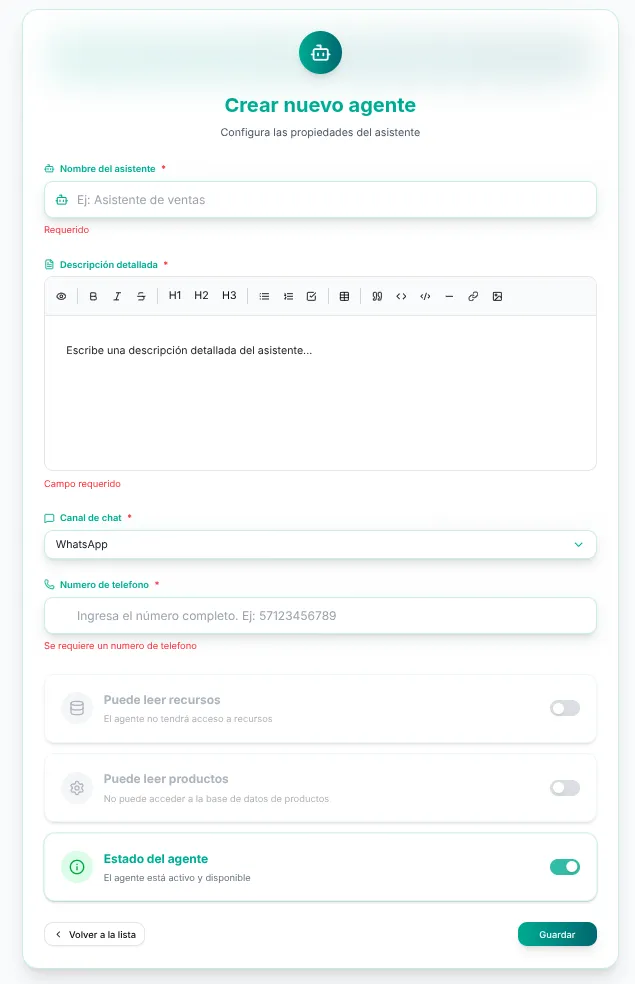
Task: Select the H3 heading style
Action: tap(229, 296)
